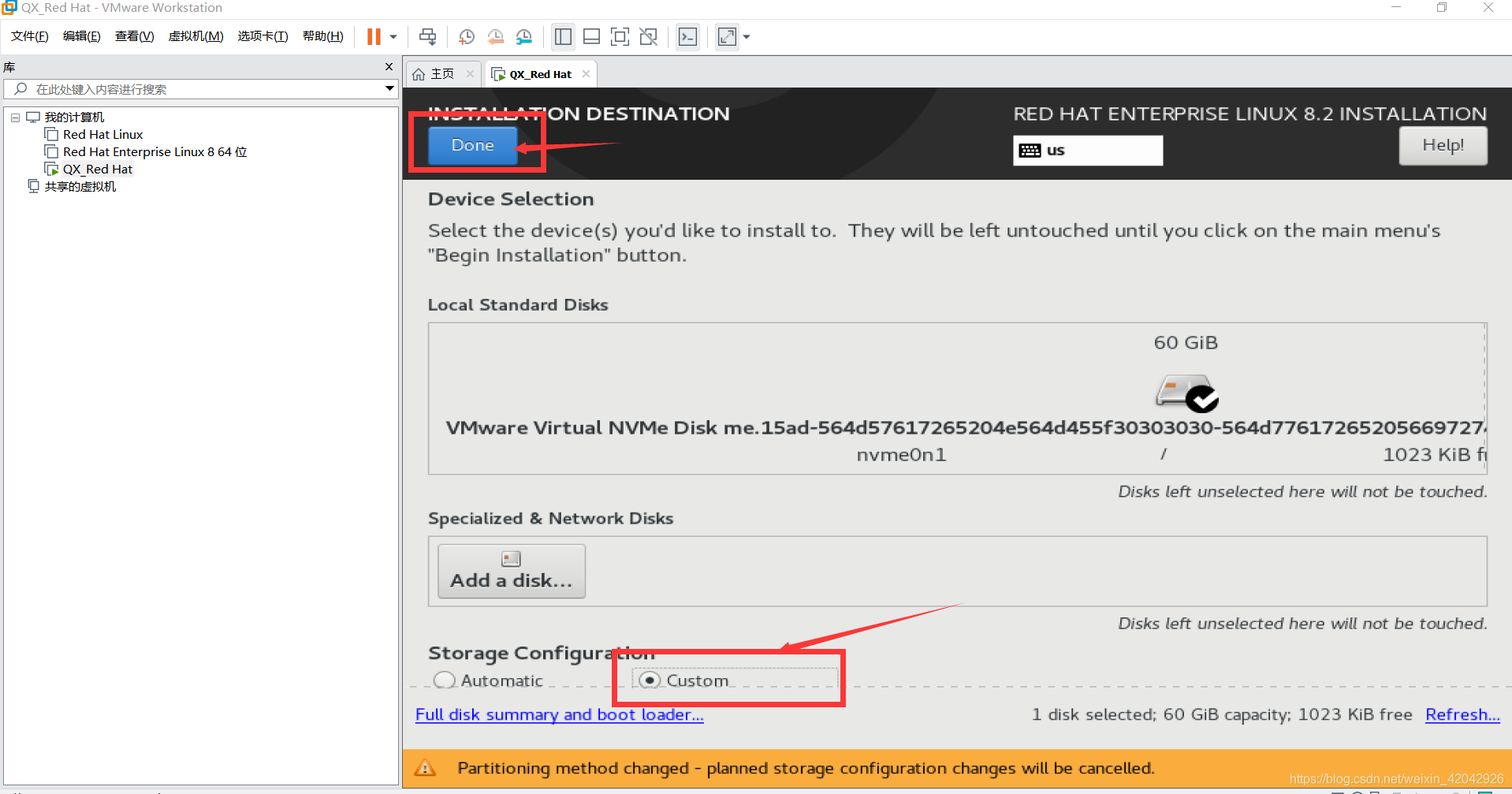Close the QX_Red Hat tab
Screen dimensions: 1512x794
coord(586,74)
